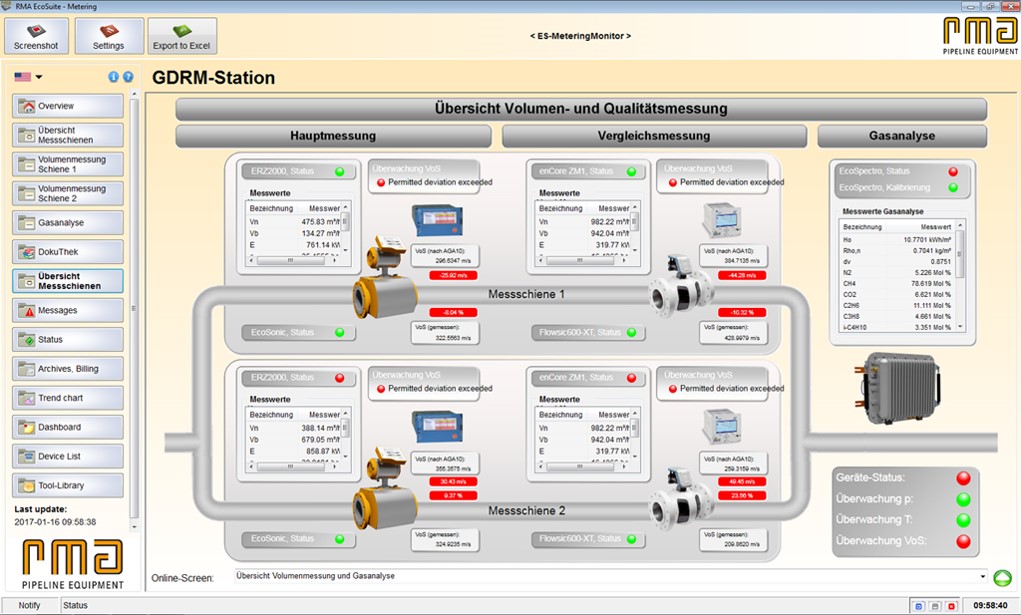Click the Überwachung VoS red status light
The width and height of the screenshot is (1021, 615).
tap(963, 542)
